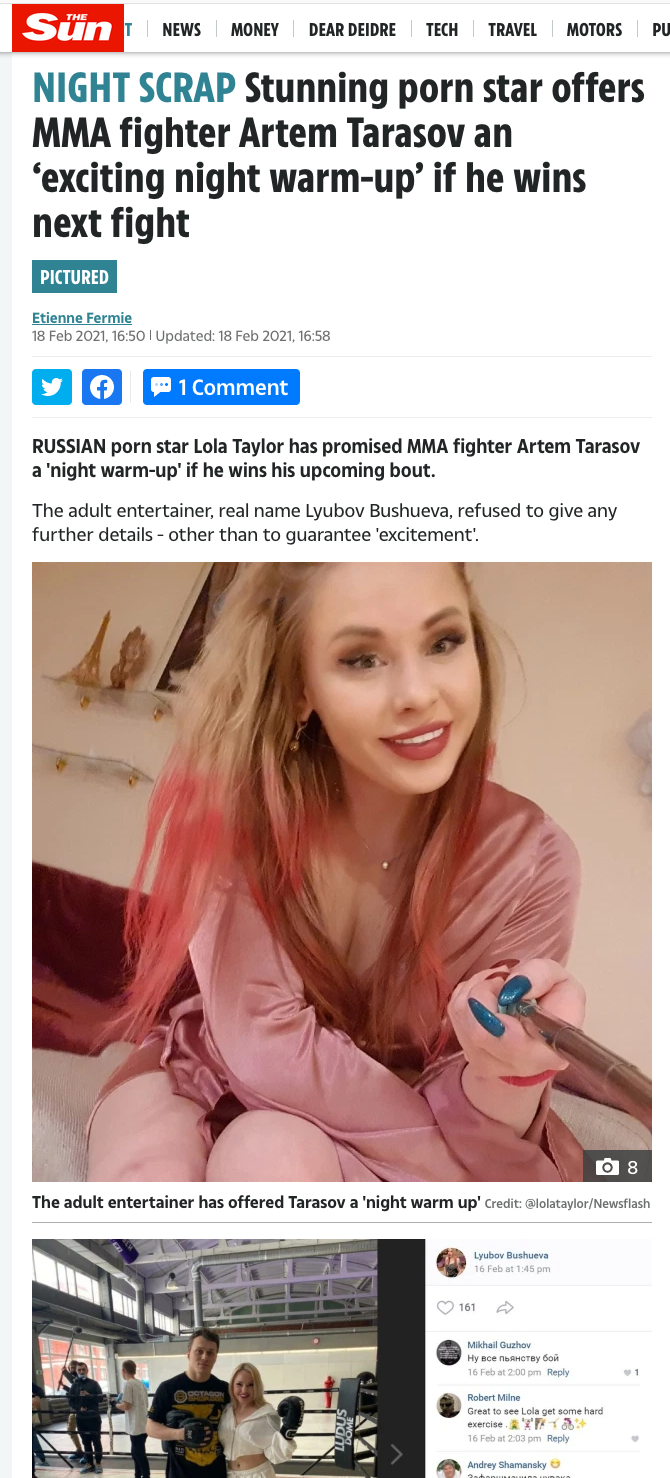Advance gallery with next arrow chevron
The height and width of the screenshot is (1478, 670).
(396, 1453)
